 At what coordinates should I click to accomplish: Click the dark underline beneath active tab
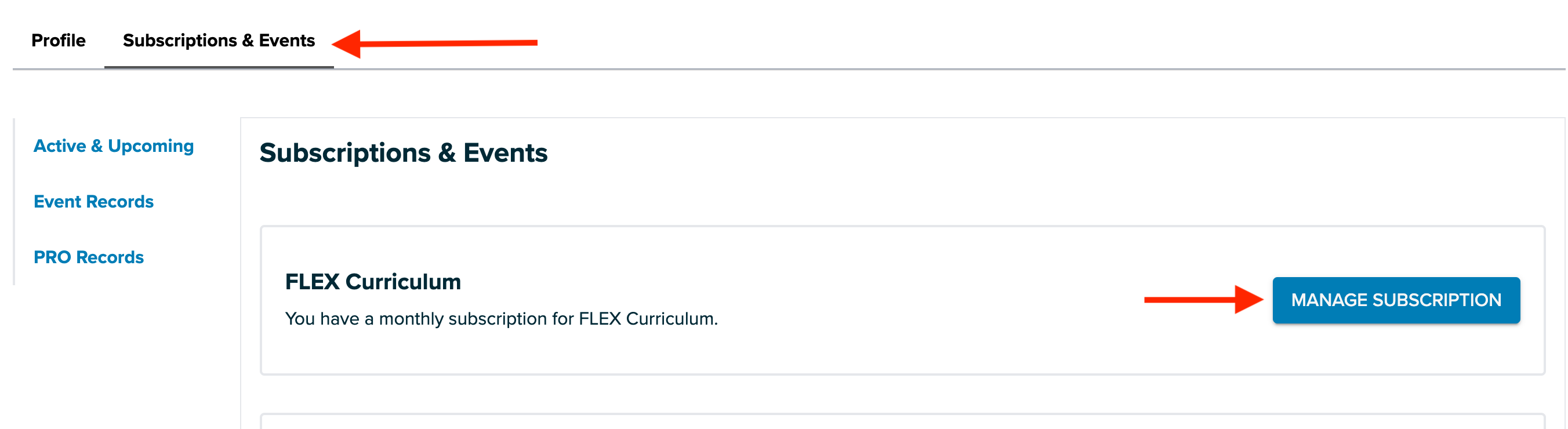[219, 66]
